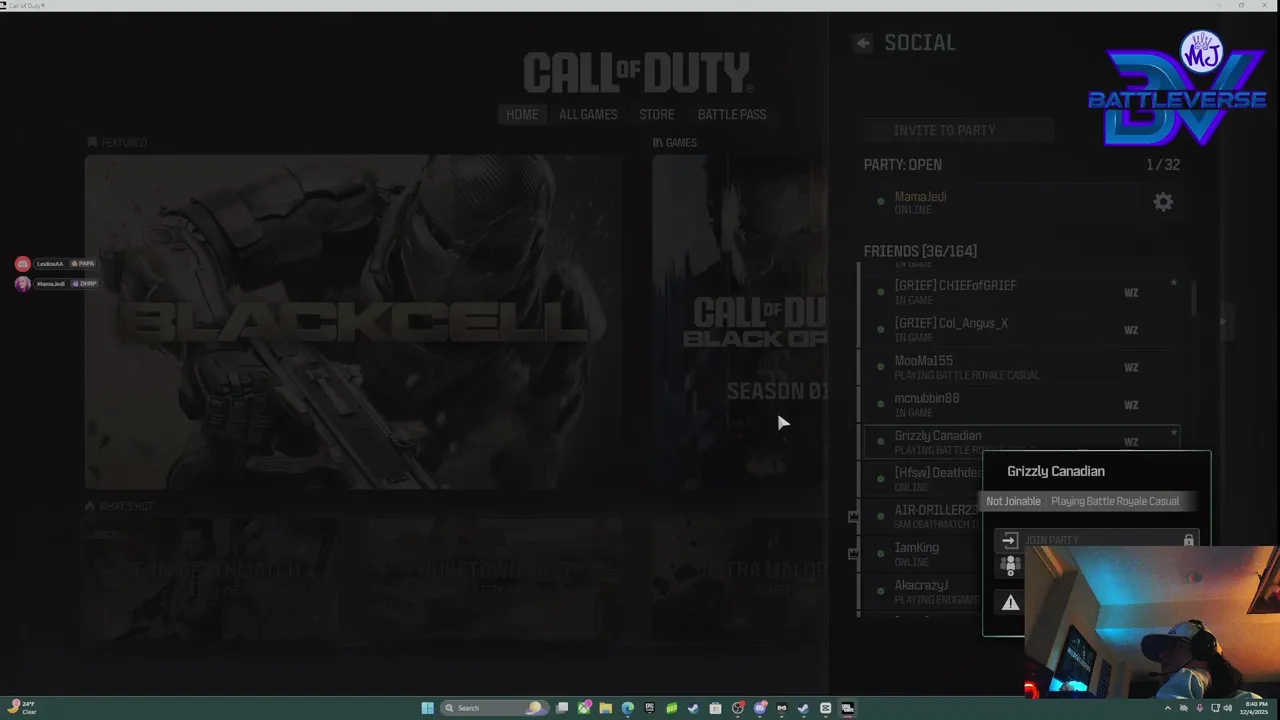This screenshot has width=1280, height=720.
Task: Select AkacrazyJ friend row
Action: pos(922,591)
